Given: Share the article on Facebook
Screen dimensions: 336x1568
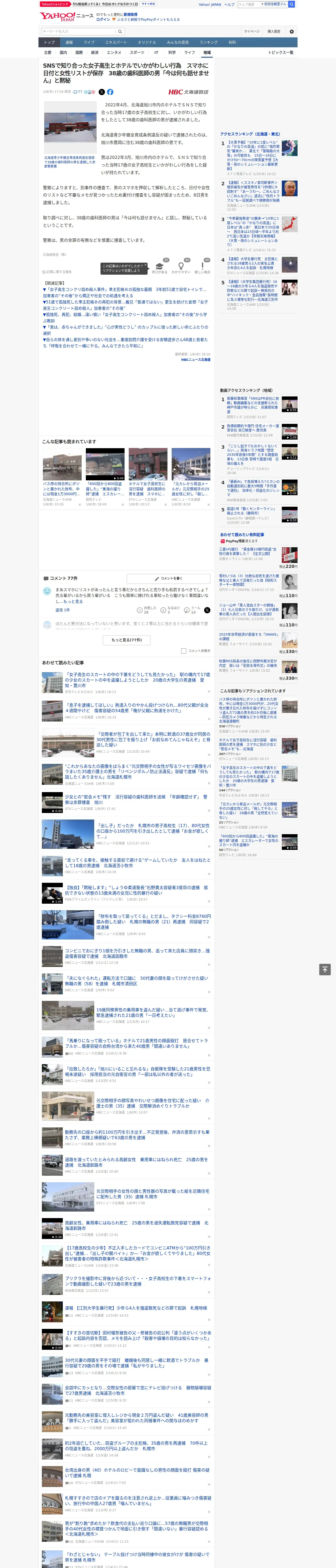Looking at the screenshot, I should point(110,92).
